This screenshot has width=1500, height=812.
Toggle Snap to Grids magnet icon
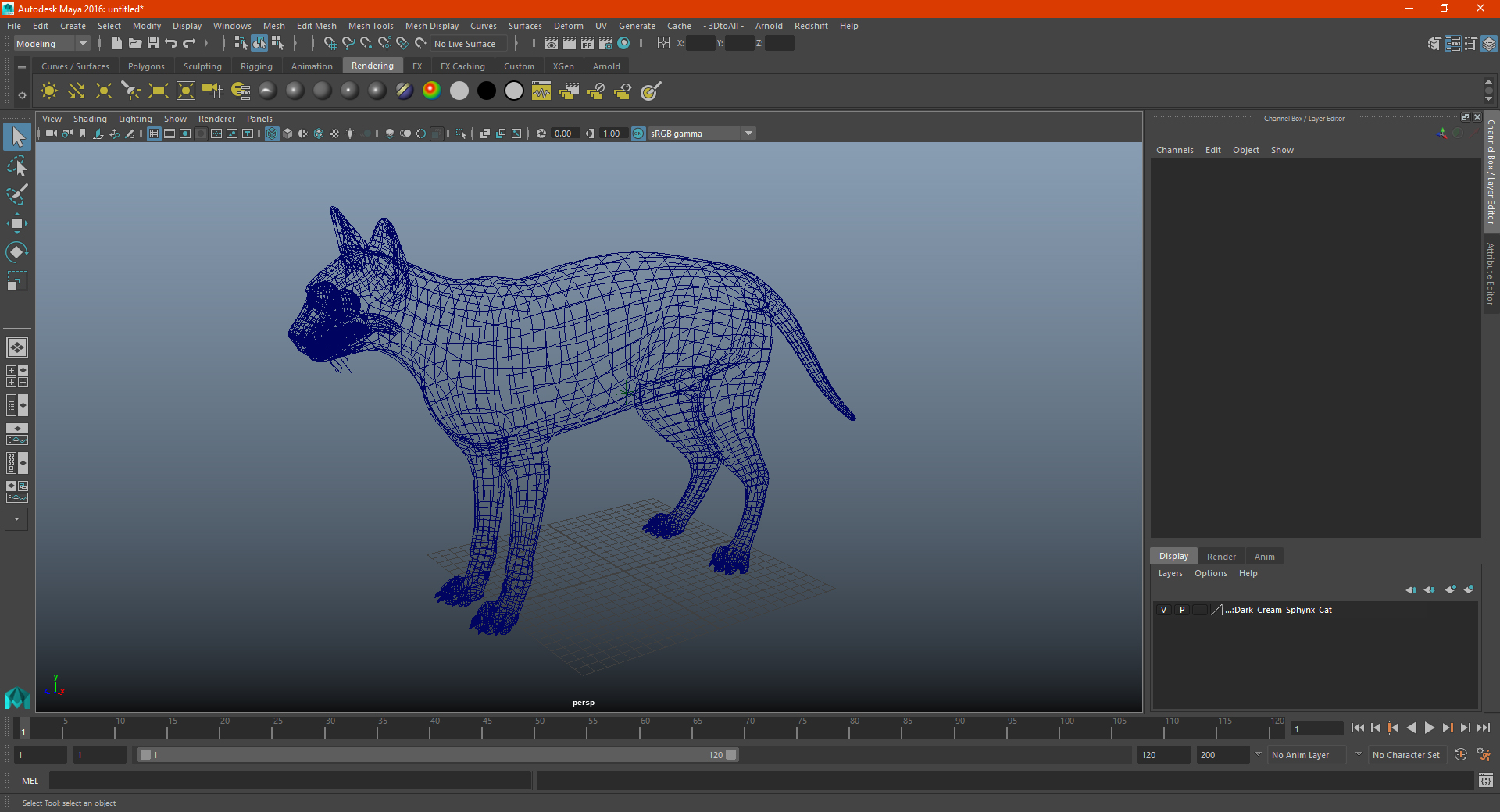pos(330,44)
